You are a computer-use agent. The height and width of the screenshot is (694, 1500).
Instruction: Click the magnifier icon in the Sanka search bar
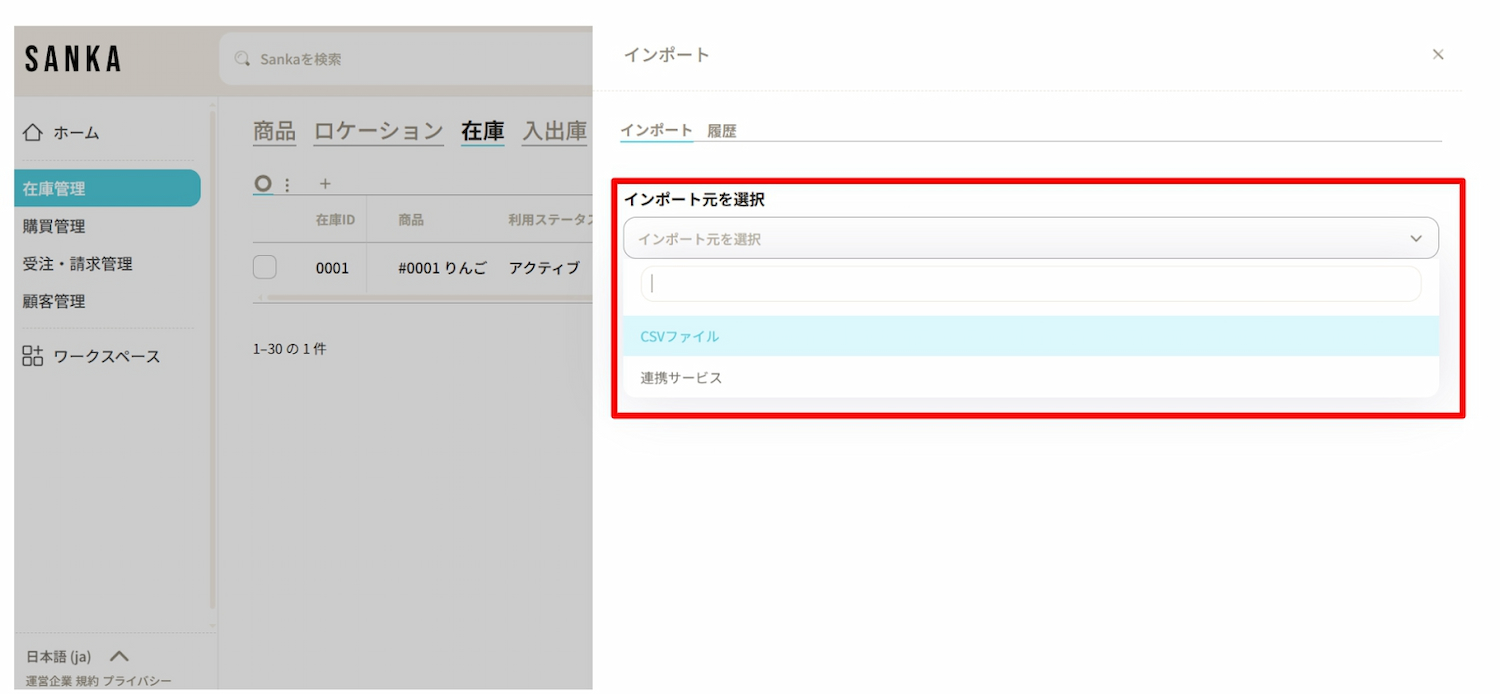[242, 59]
